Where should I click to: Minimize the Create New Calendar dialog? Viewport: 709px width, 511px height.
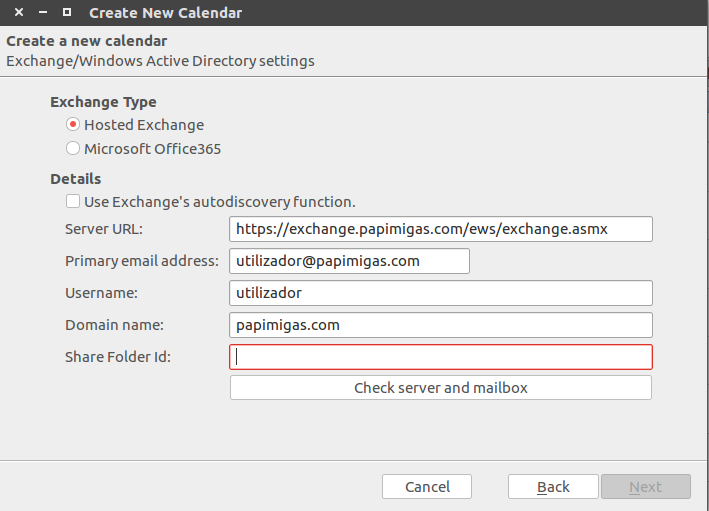pyautogui.click(x=43, y=13)
